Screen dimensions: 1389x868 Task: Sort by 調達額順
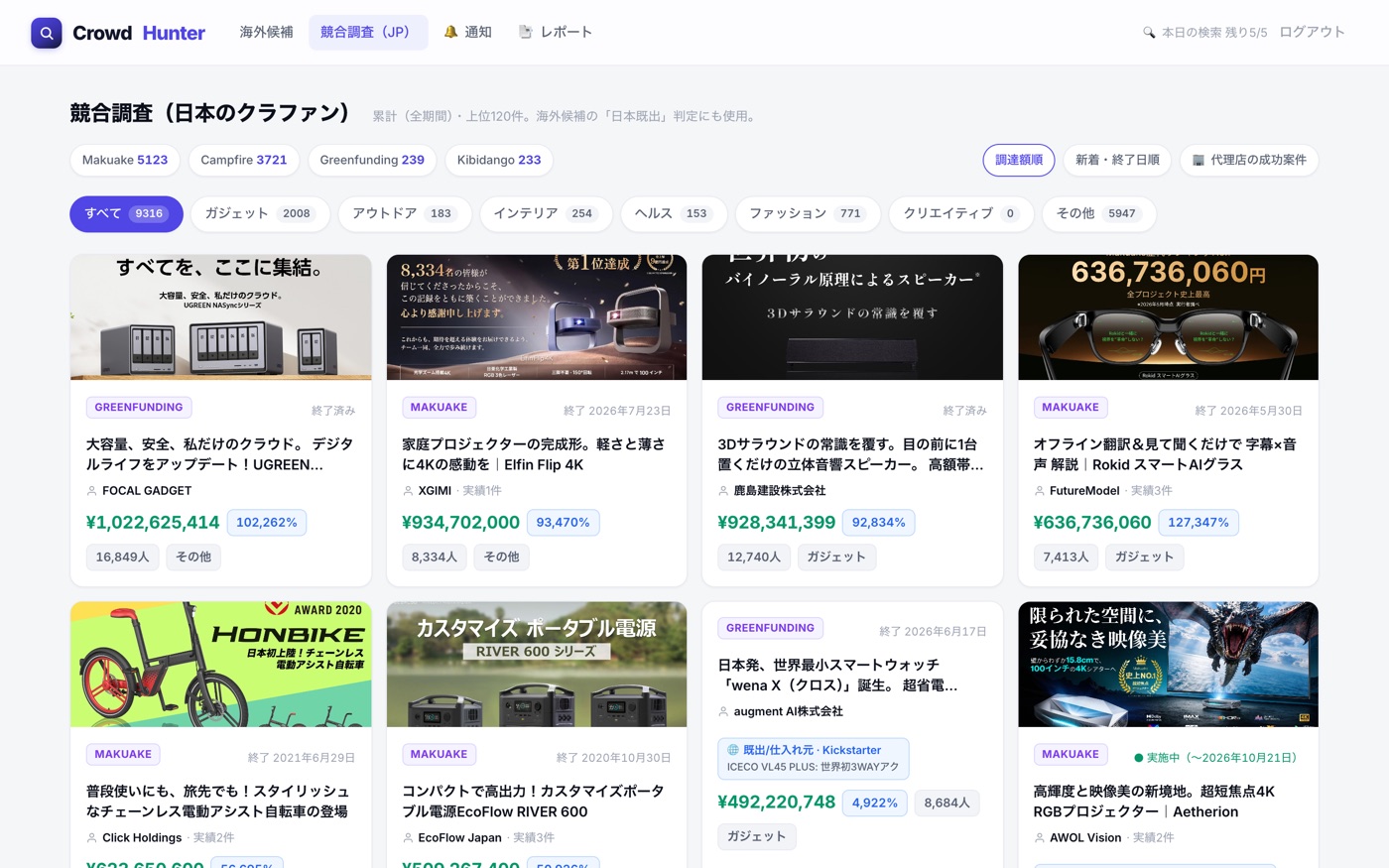1019,160
